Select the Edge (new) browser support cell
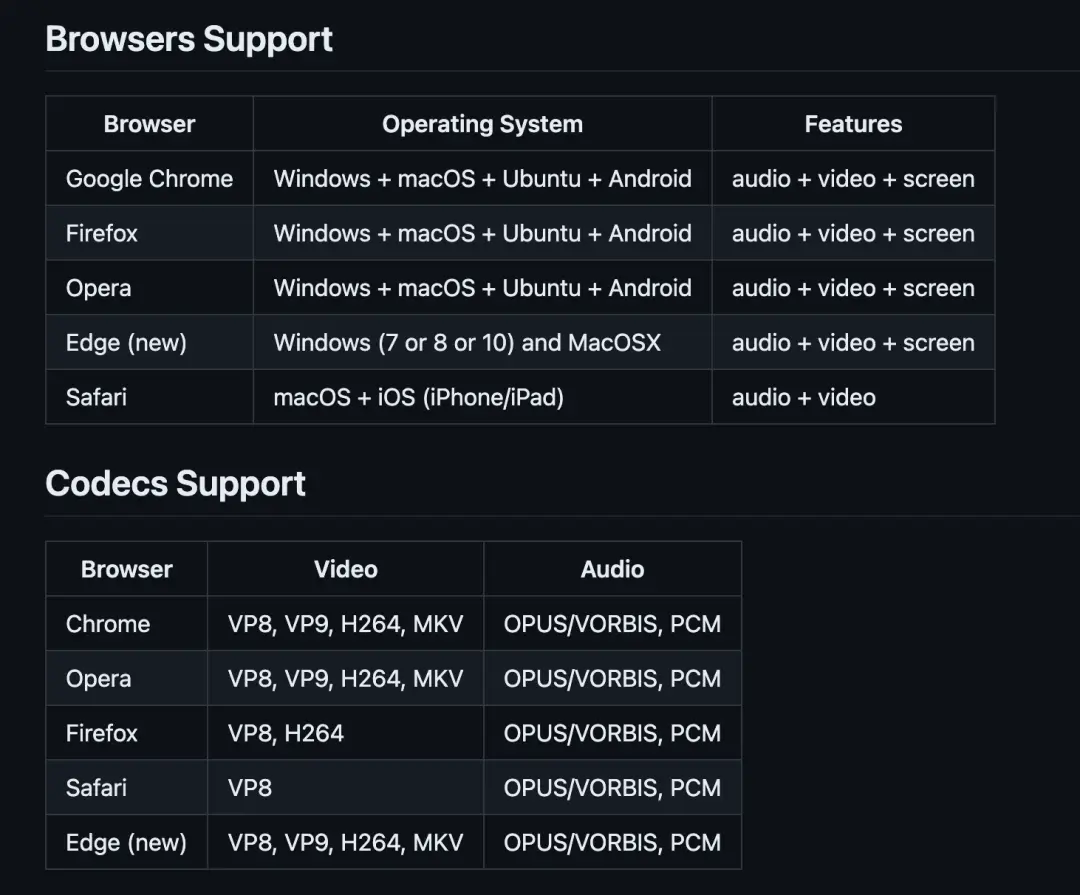Viewport: 1080px width, 895px height. coord(126,343)
